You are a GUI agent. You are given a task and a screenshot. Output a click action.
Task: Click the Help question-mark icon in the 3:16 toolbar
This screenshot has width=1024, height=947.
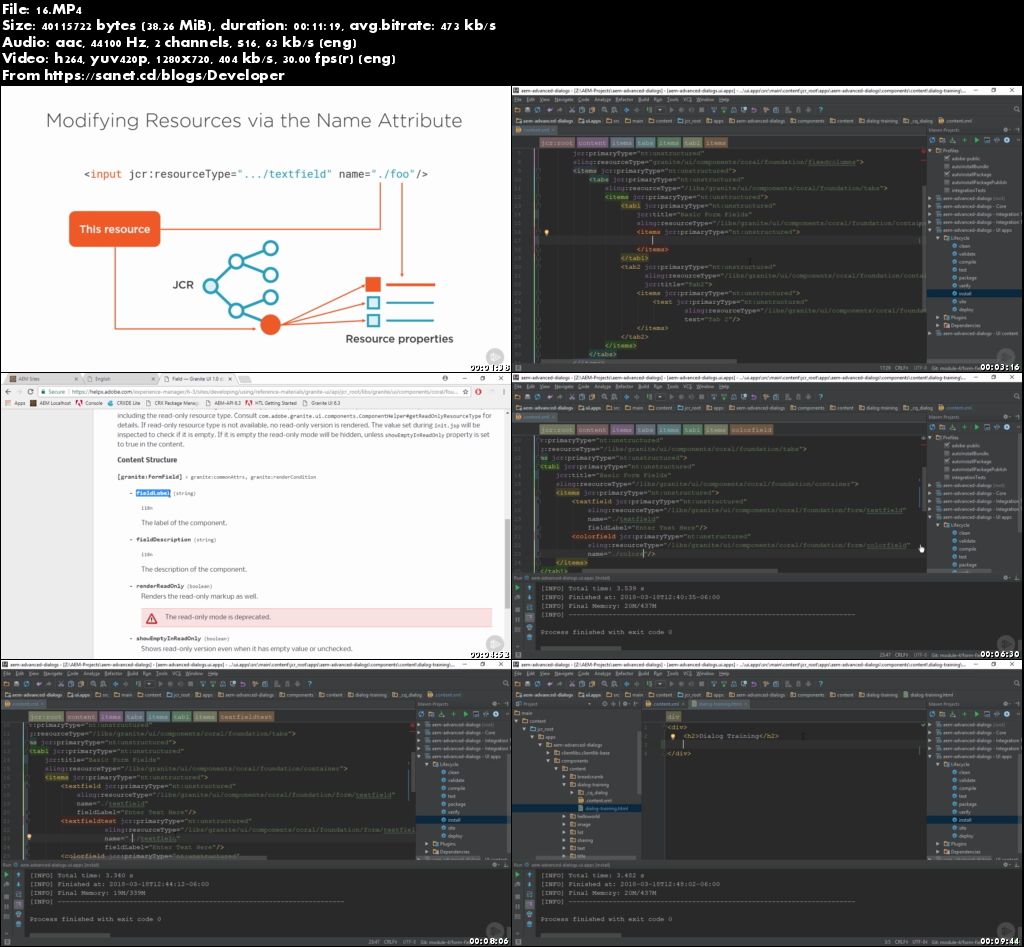pyautogui.click(x=820, y=110)
